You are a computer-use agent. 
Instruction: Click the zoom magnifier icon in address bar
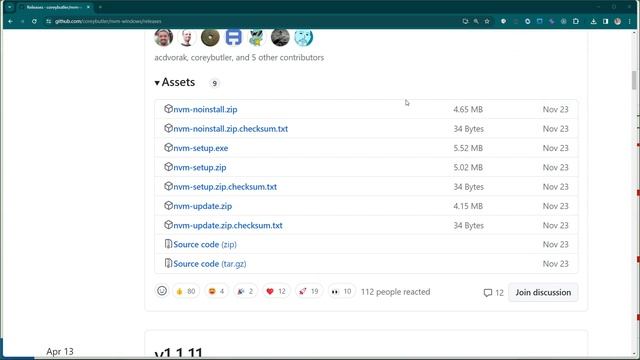pos(476,21)
